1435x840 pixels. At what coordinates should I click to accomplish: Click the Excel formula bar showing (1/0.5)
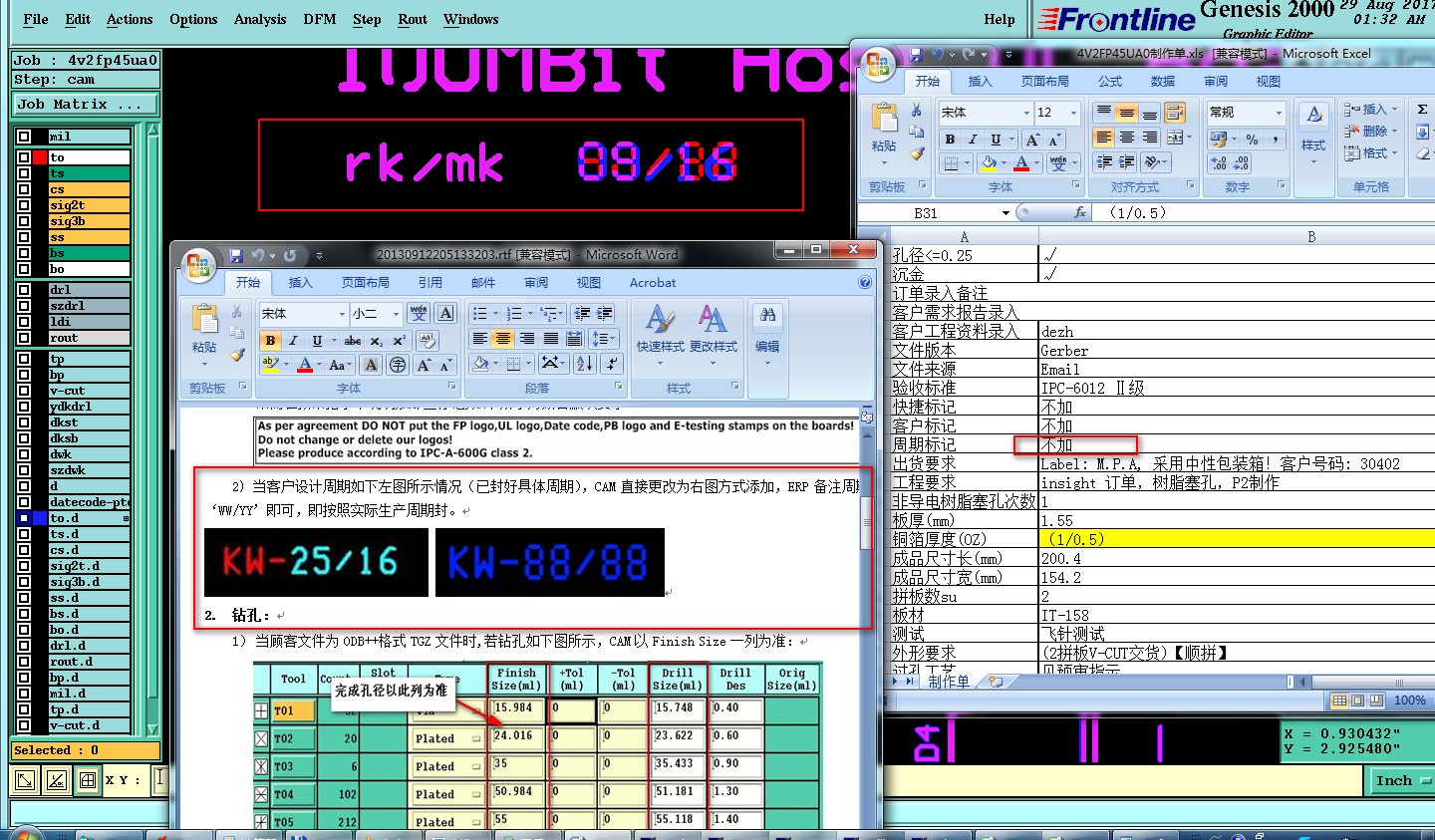point(1262,213)
